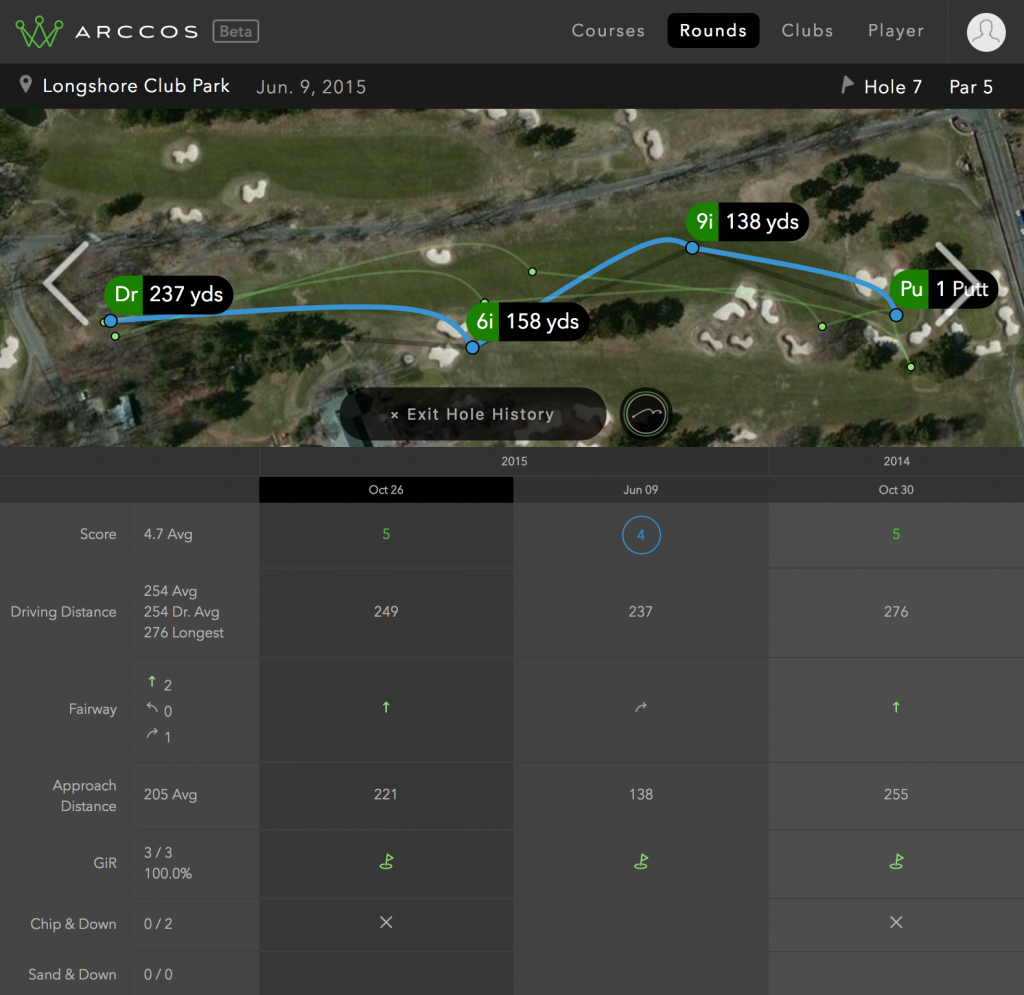This screenshot has height=995, width=1024.
Task: Select 6i 158 yds shot label
Action: click(x=528, y=321)
